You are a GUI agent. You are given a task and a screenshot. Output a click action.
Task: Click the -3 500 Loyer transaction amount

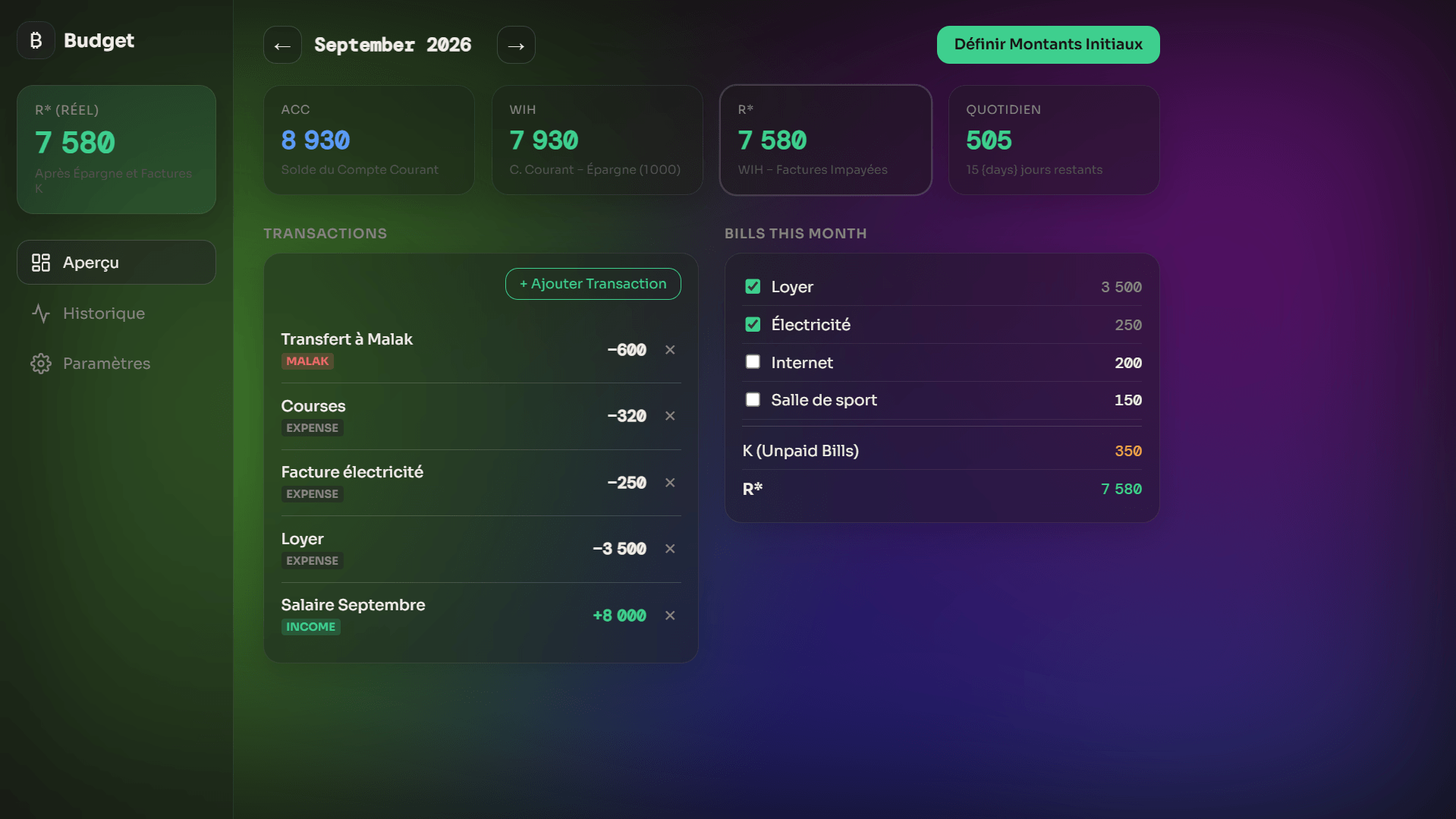[619, 549]
